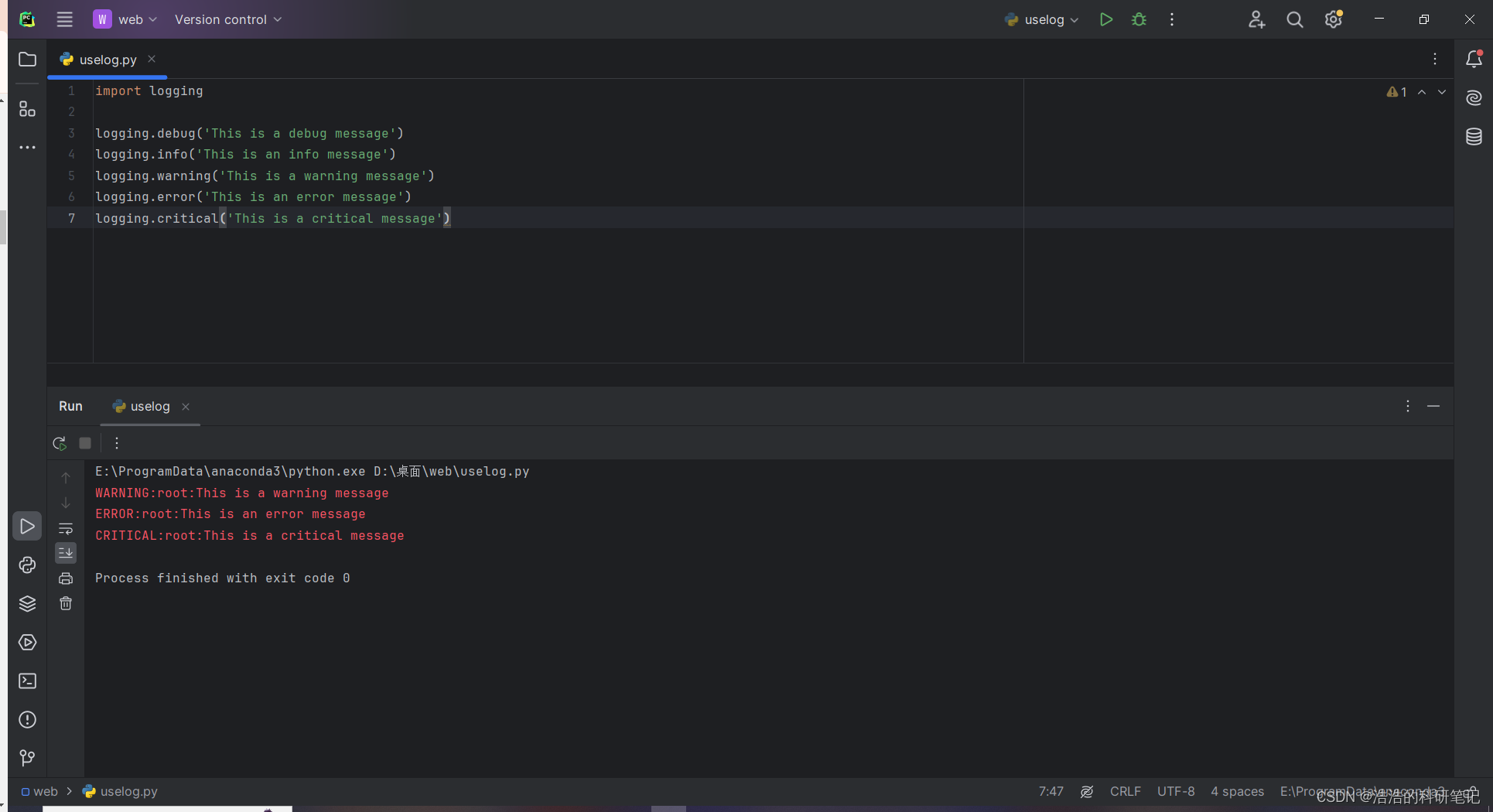
Task: Click line number 3 in gutter
Action: pos(71,133)
